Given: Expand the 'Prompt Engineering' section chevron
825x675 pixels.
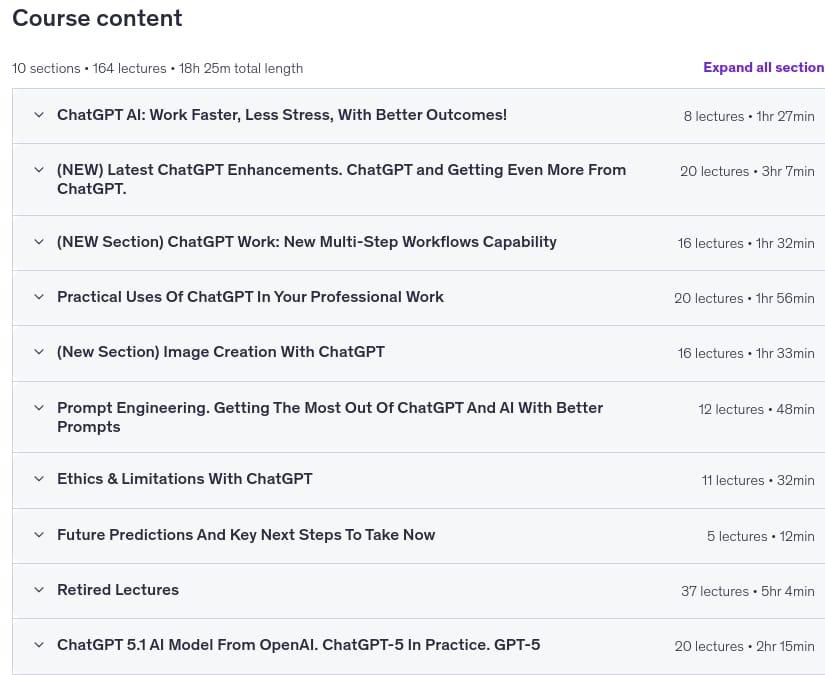Looking at the screenshot, I should pyautogui.click(x=39, y=408).
